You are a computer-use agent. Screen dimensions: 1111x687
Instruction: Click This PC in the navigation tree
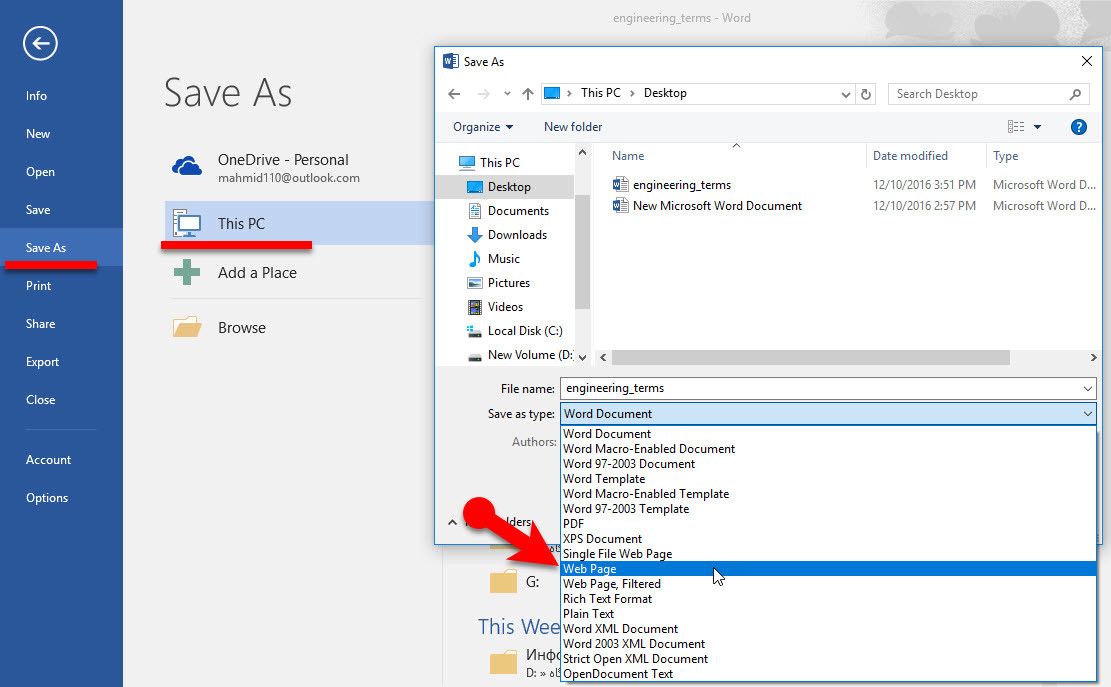[x=500, y=162]
